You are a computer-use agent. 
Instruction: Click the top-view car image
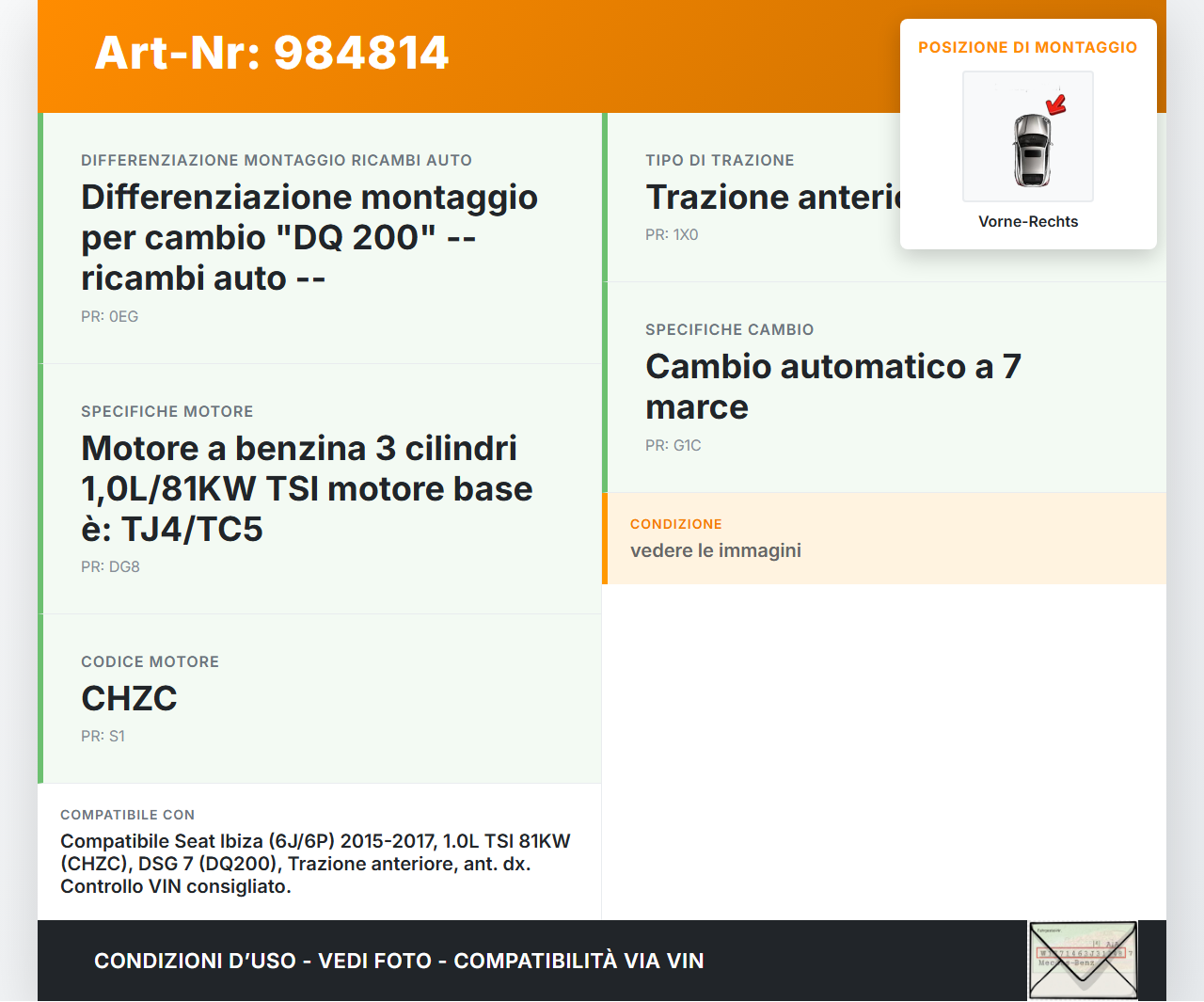pyautogui.click(x=1032, y=151)
